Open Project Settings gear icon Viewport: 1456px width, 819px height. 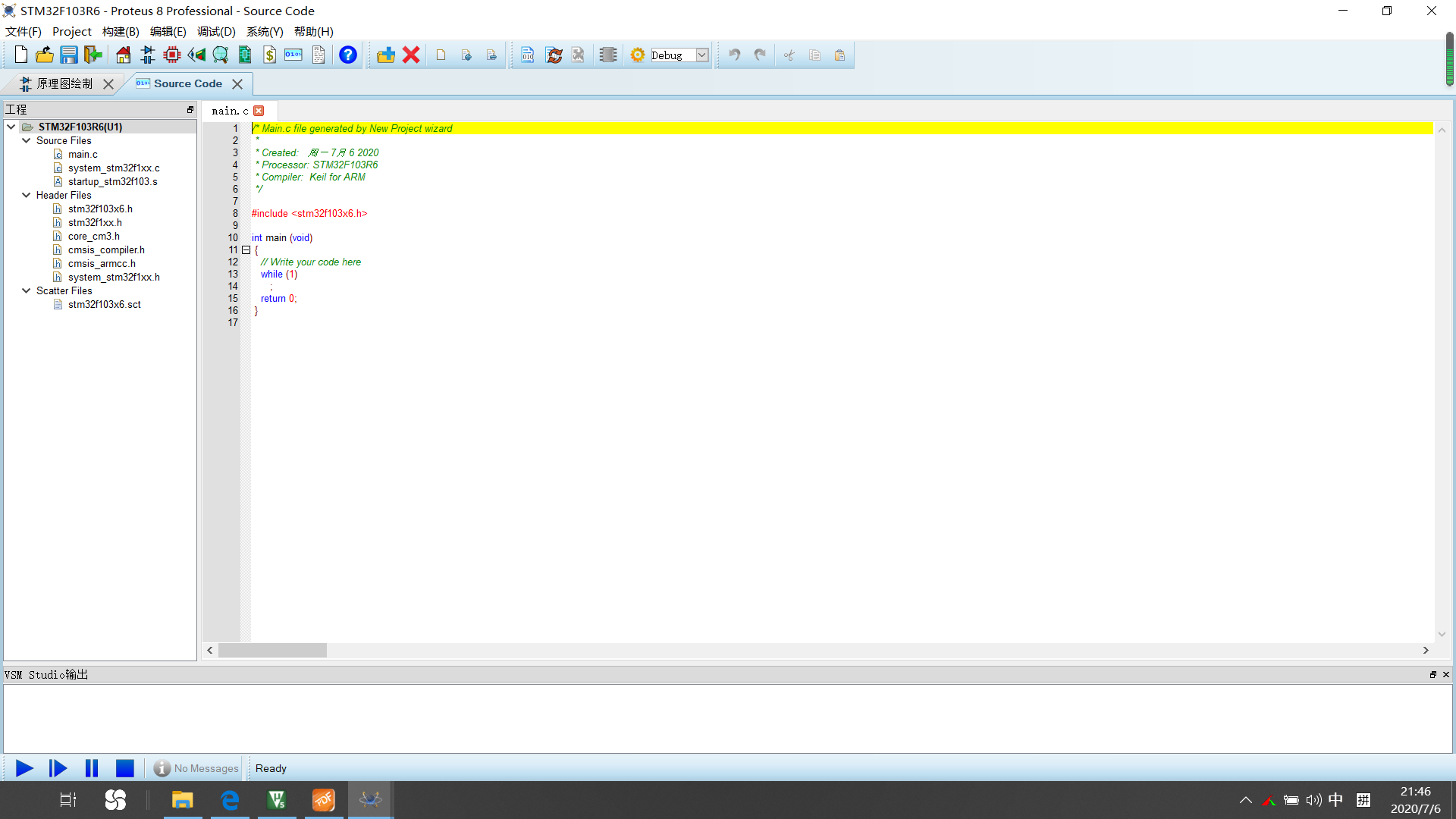(x=638, y=55)
